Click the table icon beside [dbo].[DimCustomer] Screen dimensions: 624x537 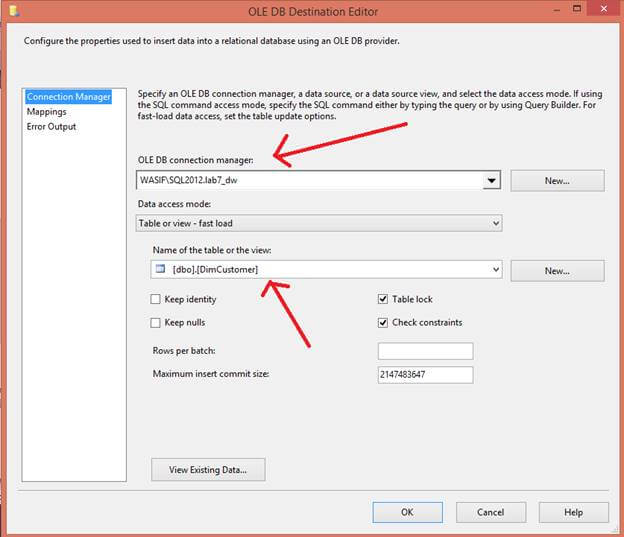click(160, 269)
